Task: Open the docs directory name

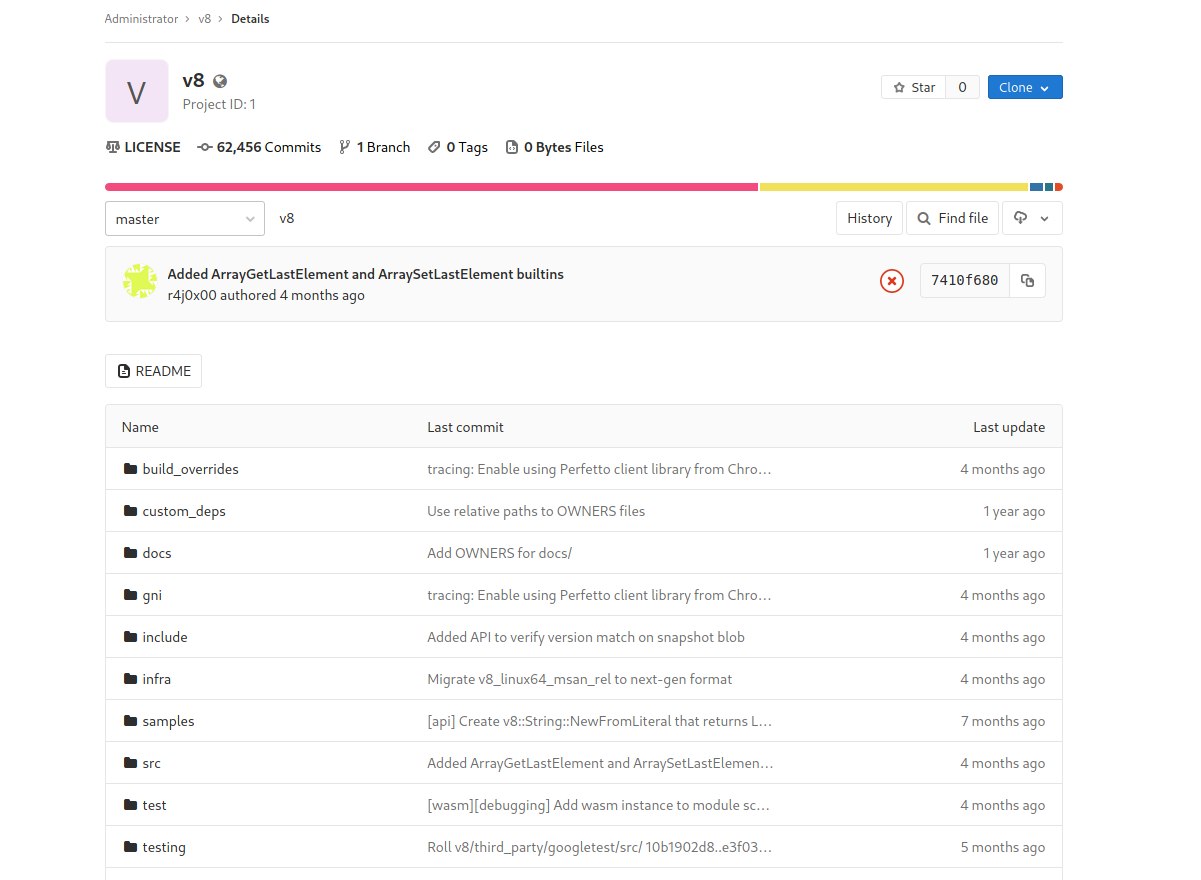Action: point(157,553)
